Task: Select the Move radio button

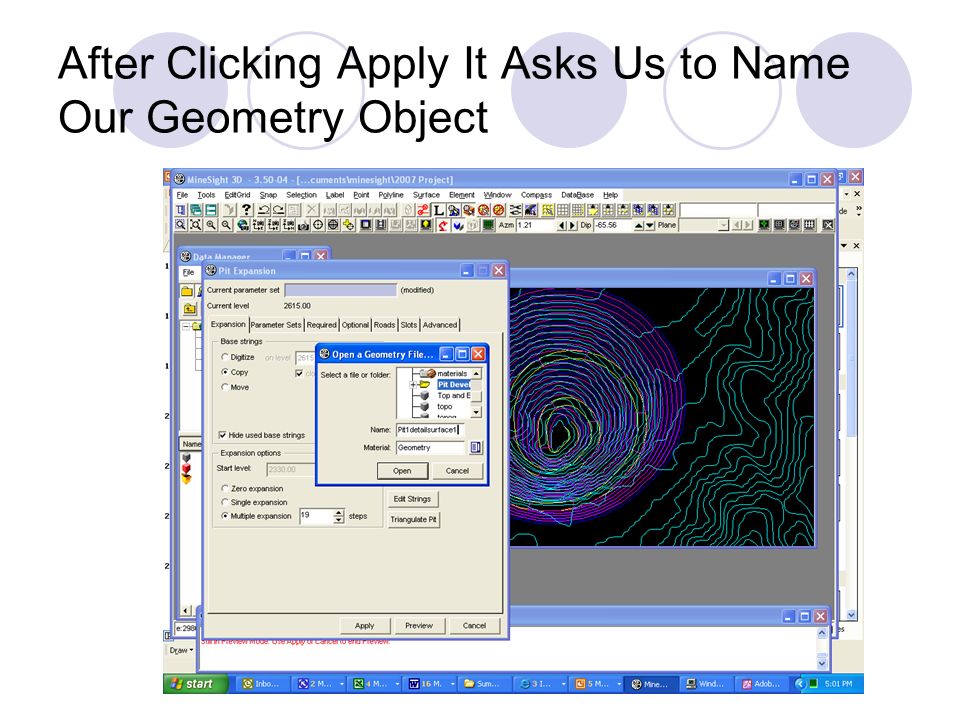Action: pos(225,388)
